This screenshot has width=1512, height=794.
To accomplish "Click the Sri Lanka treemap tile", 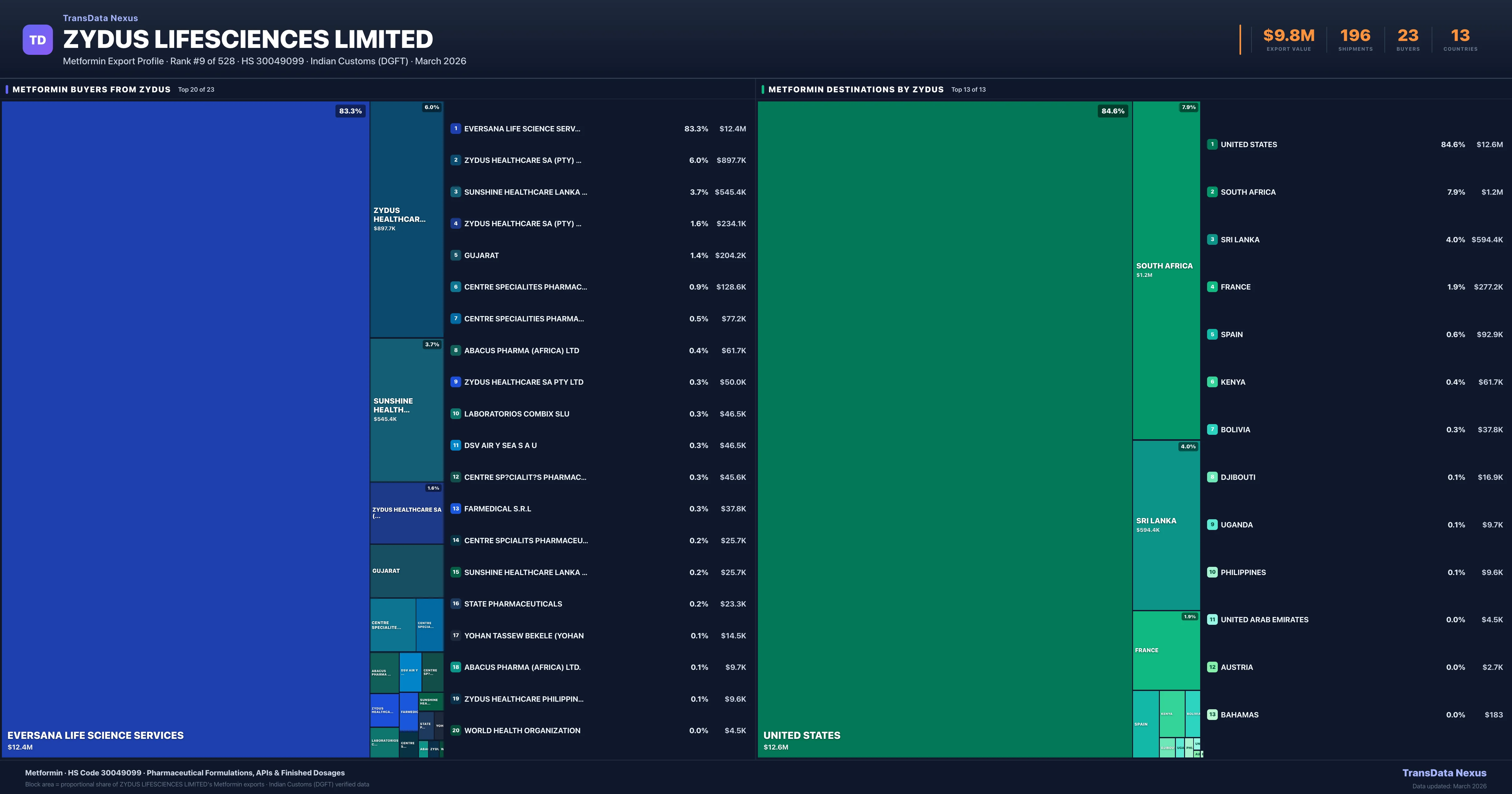I will click(1166, 525).
